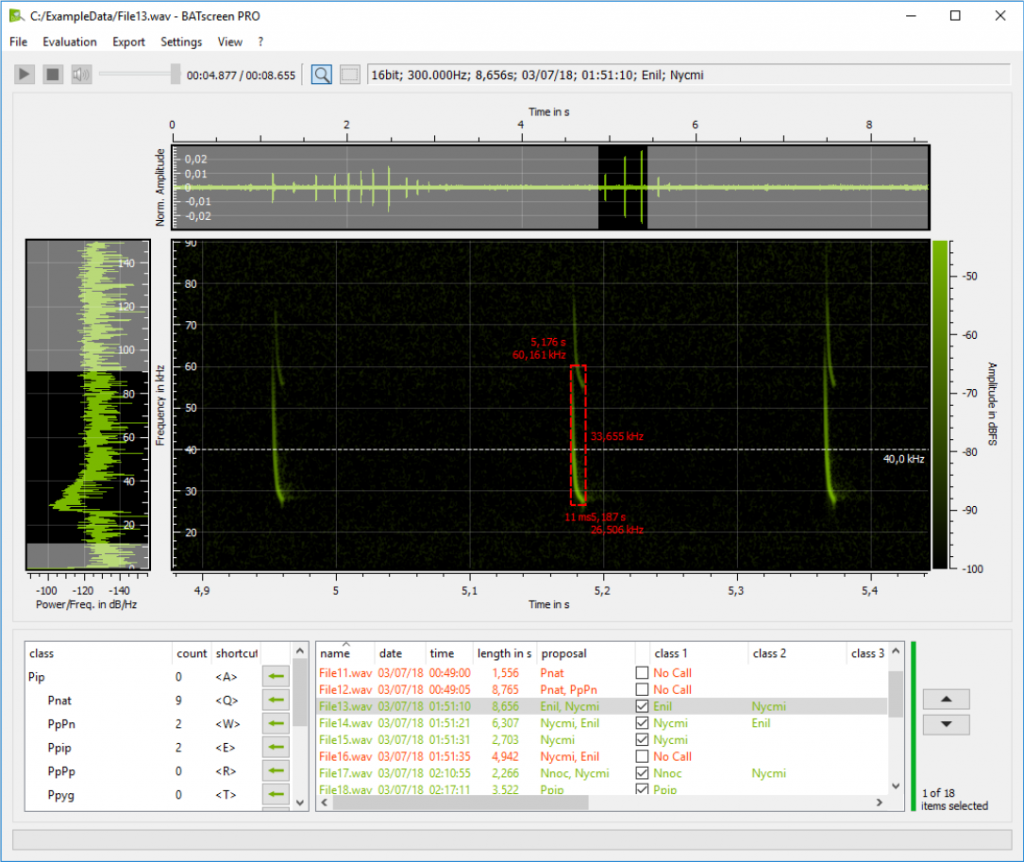Open the Export menu
The width and height of the screenshot is (1024, 862).
pos(129,42)
